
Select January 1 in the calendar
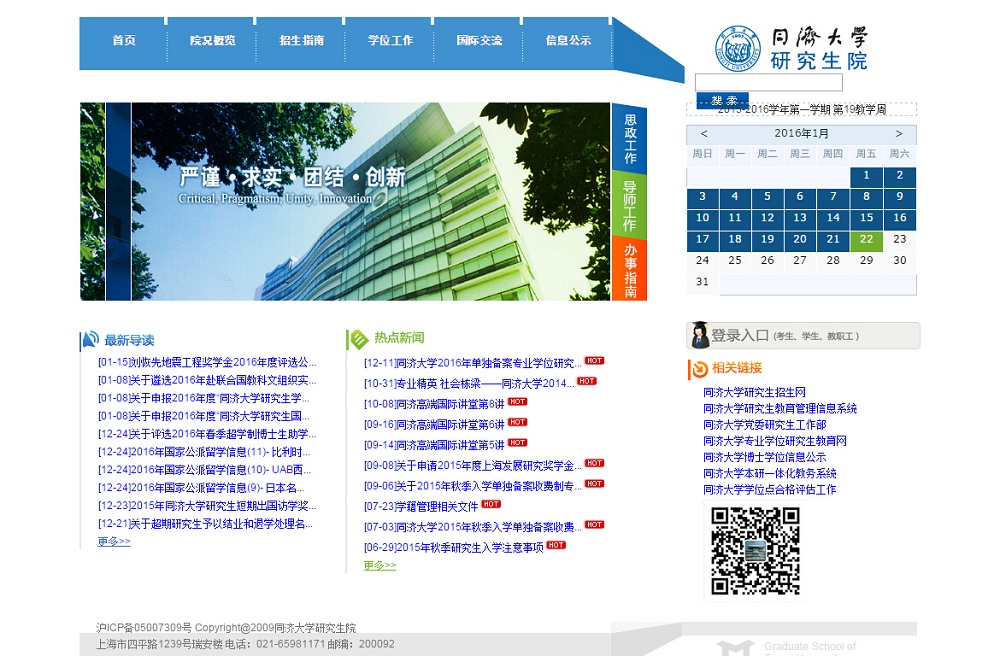[866, 176]
